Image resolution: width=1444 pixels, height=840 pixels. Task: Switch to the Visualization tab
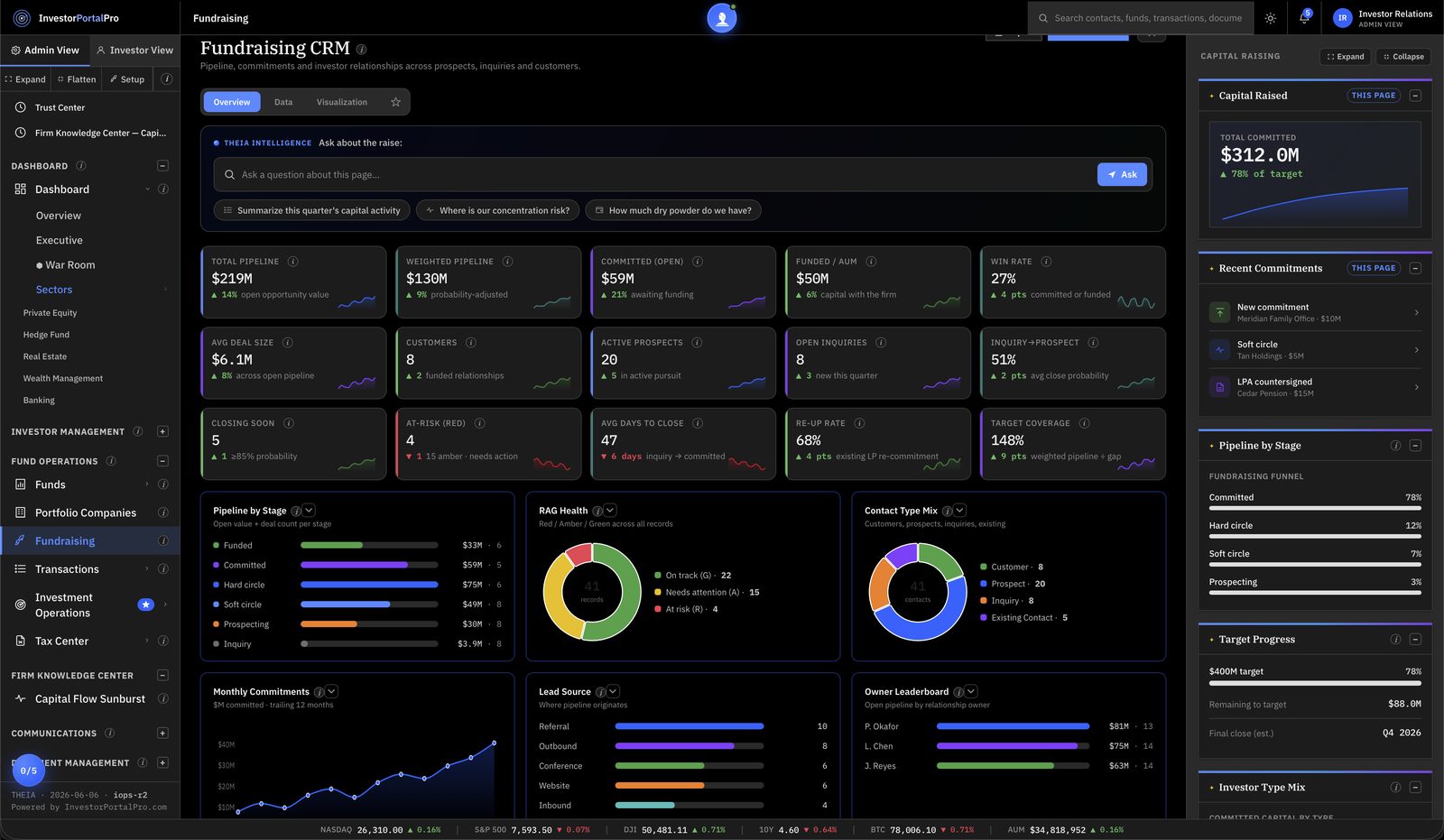point(342,102)
